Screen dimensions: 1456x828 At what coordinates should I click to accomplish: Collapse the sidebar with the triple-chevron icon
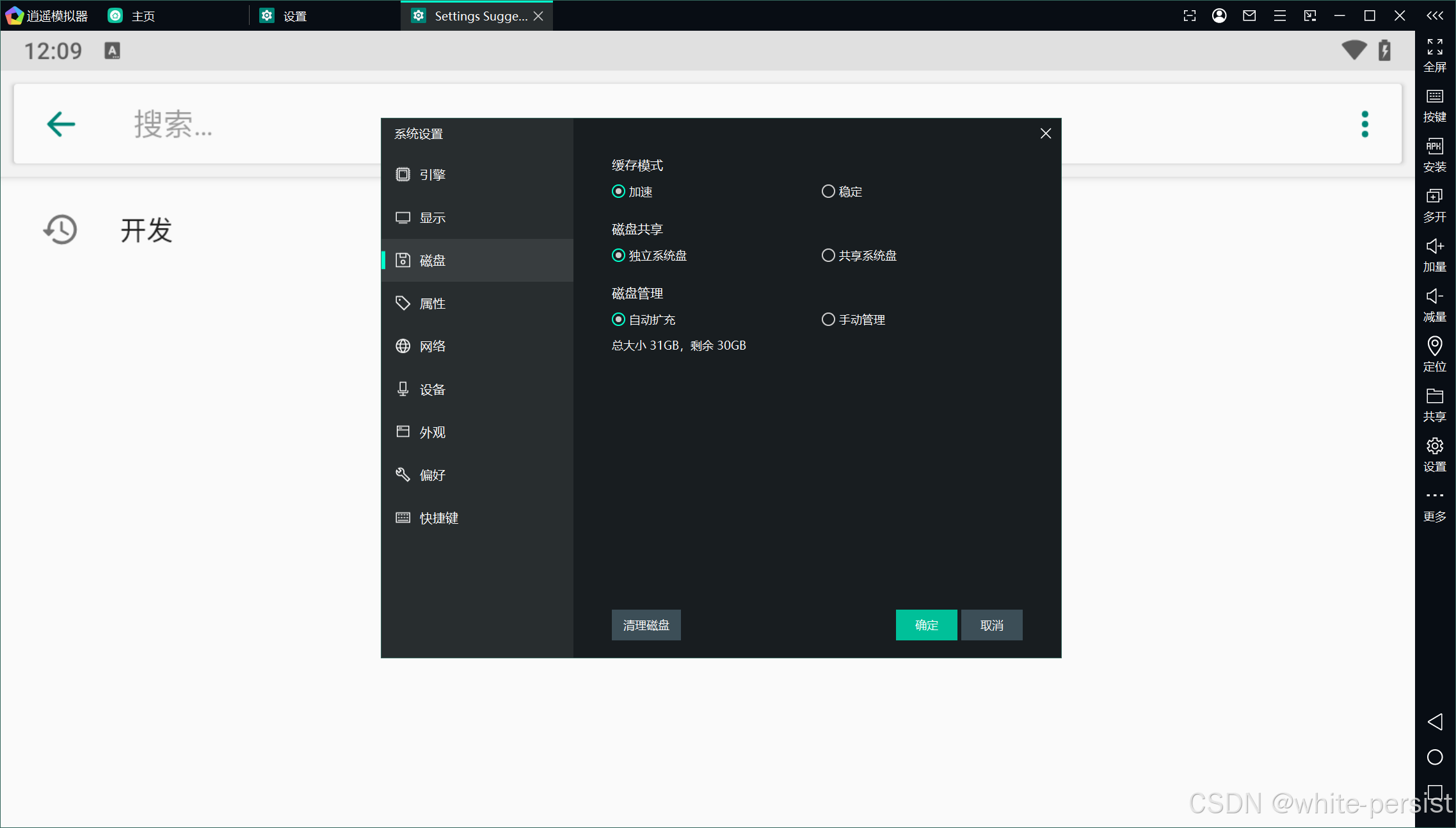point(1434,15)
